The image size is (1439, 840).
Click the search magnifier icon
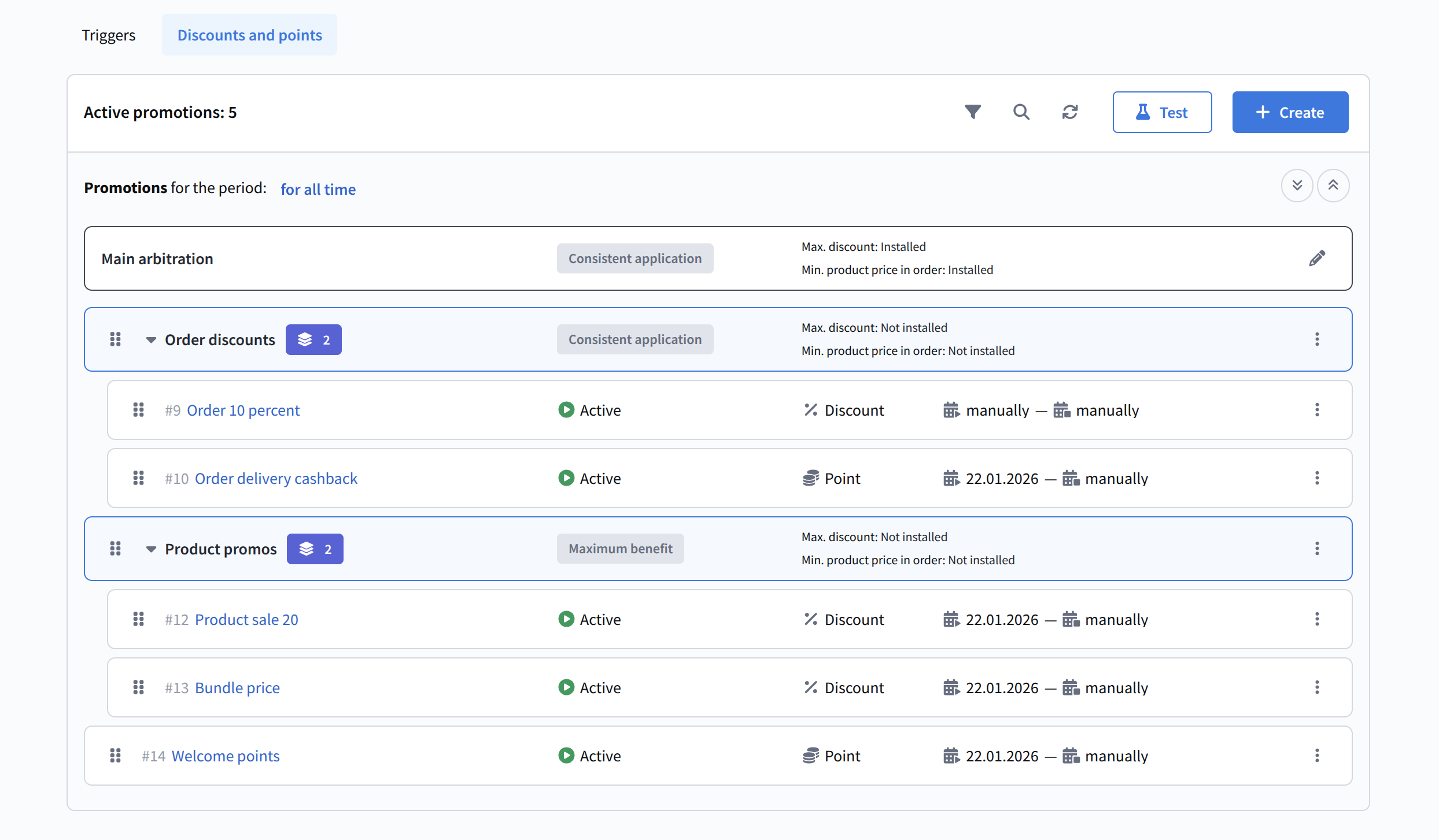point(1021,112)
